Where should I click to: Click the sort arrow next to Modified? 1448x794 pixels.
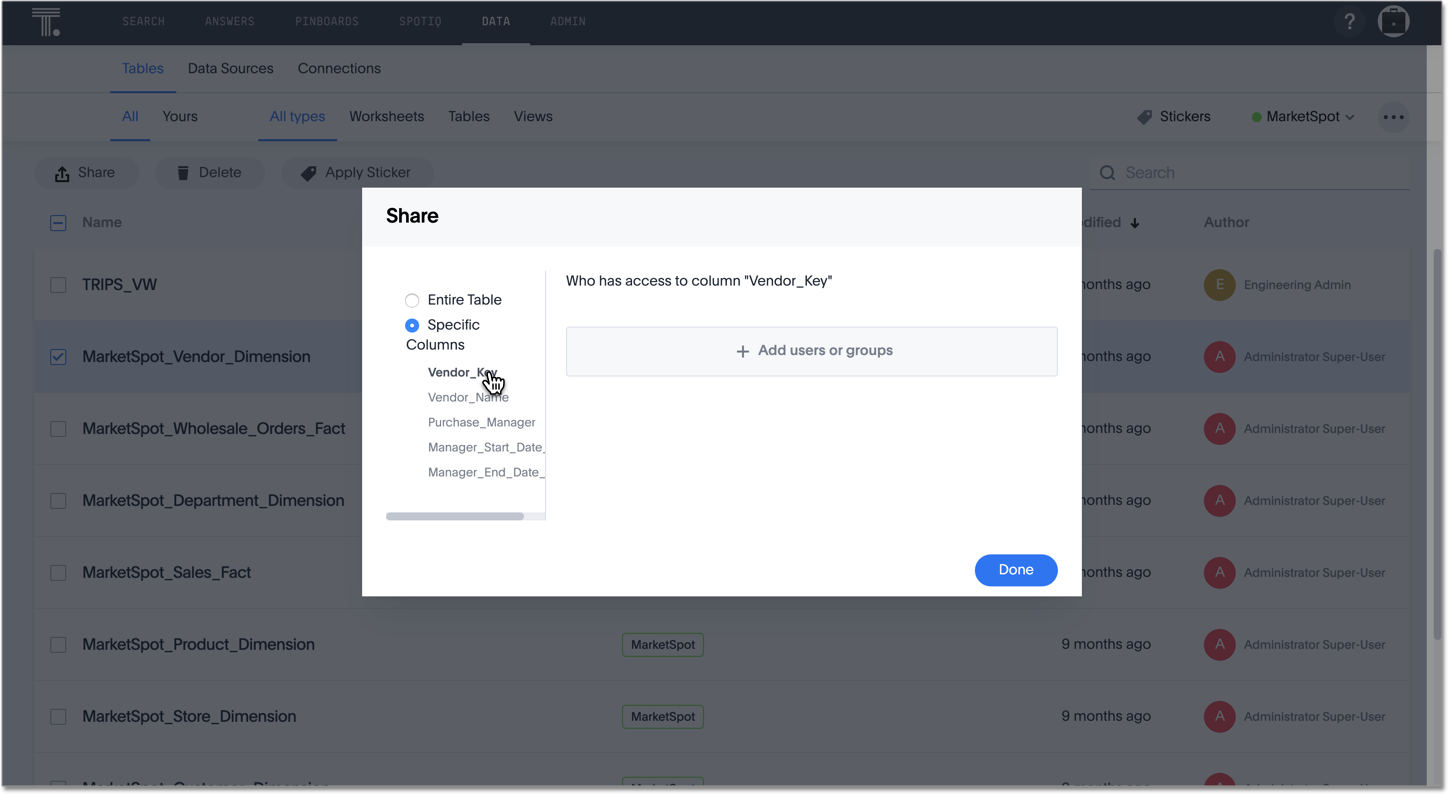coord(1134,222)
